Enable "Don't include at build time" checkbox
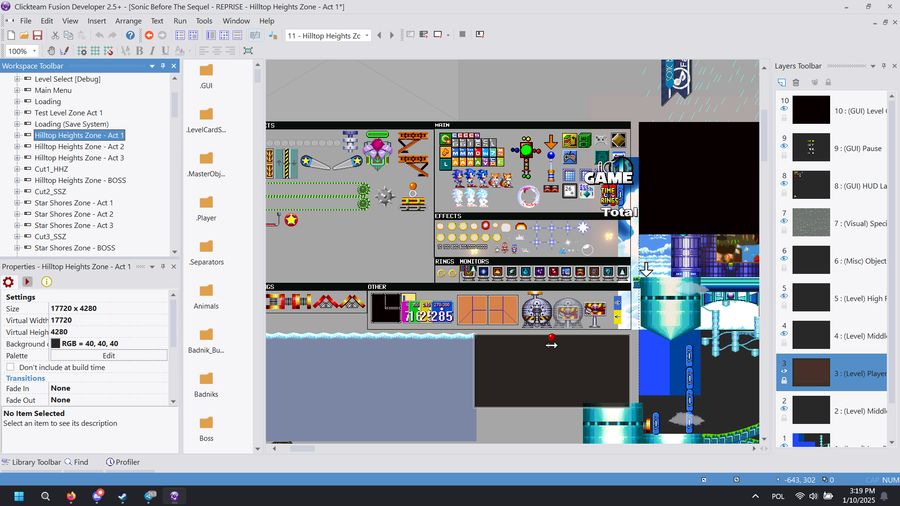The image size is (900, 506). pos(10,367)
